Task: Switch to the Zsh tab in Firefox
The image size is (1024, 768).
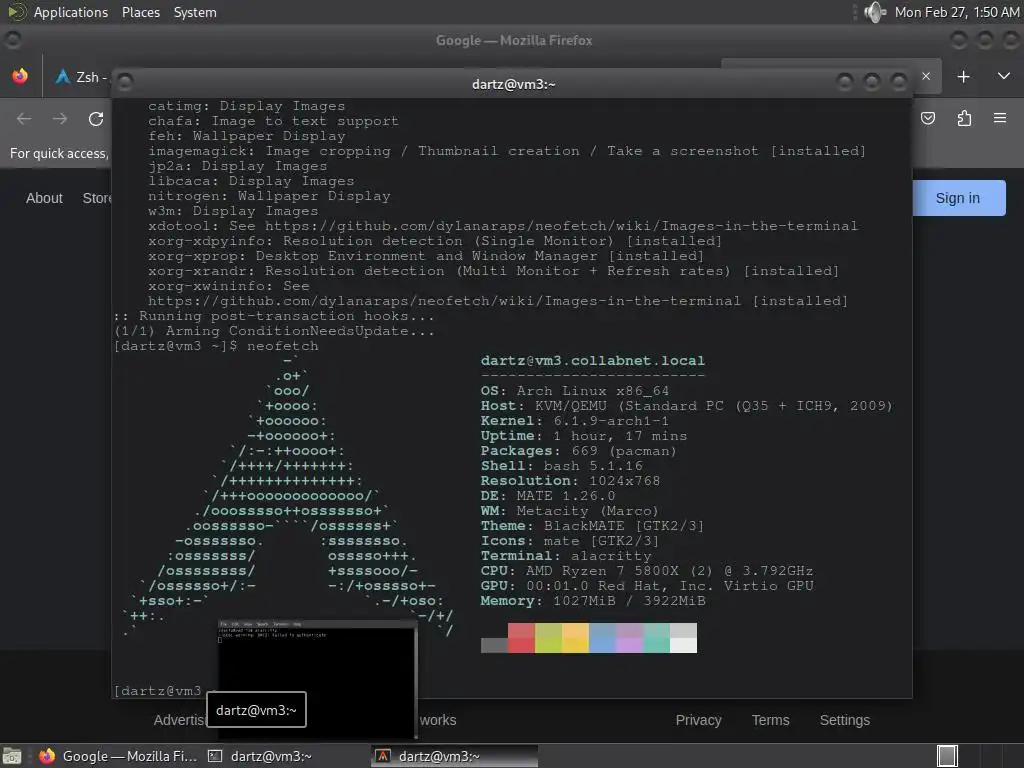Action: (82, 77)
